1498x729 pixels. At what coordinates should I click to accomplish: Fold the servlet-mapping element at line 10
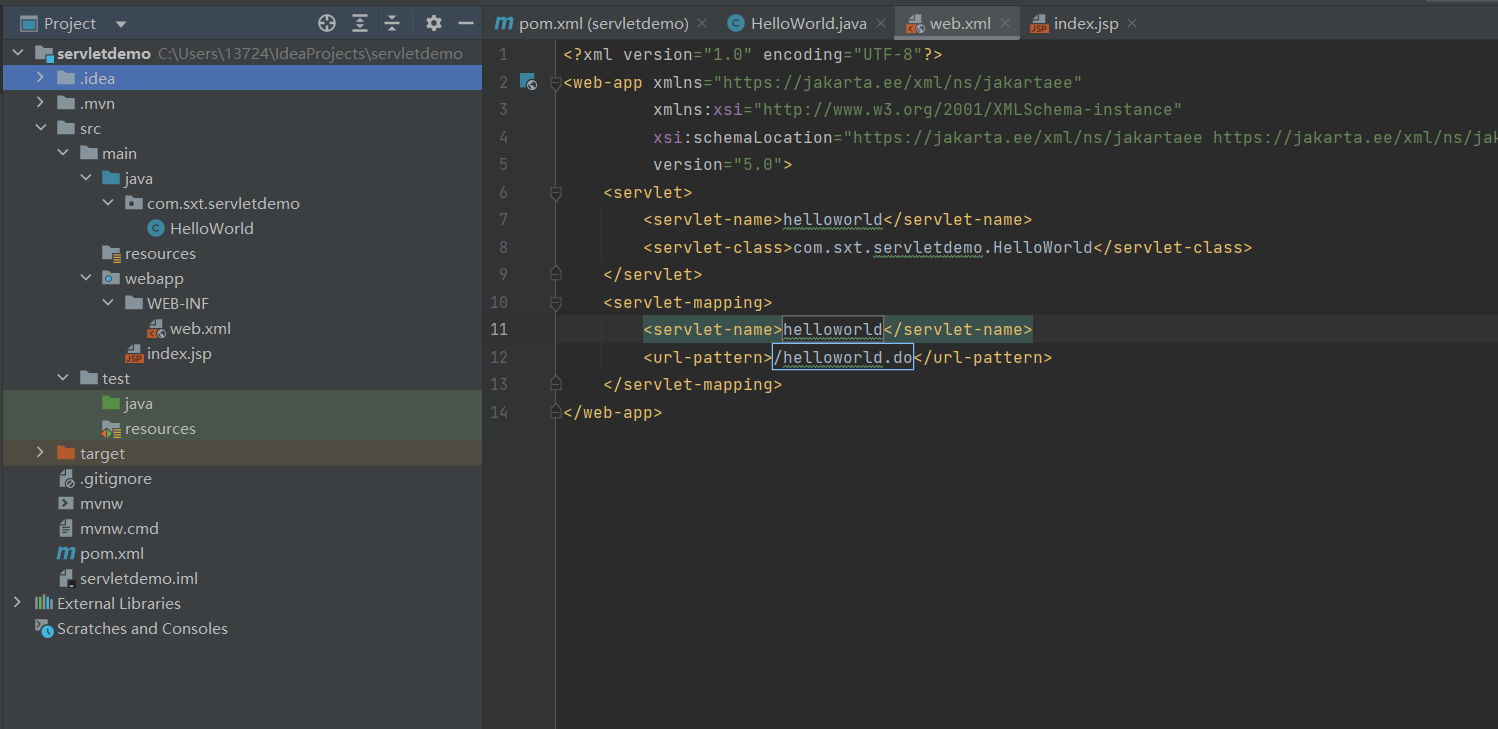click(x=556, y=302)
